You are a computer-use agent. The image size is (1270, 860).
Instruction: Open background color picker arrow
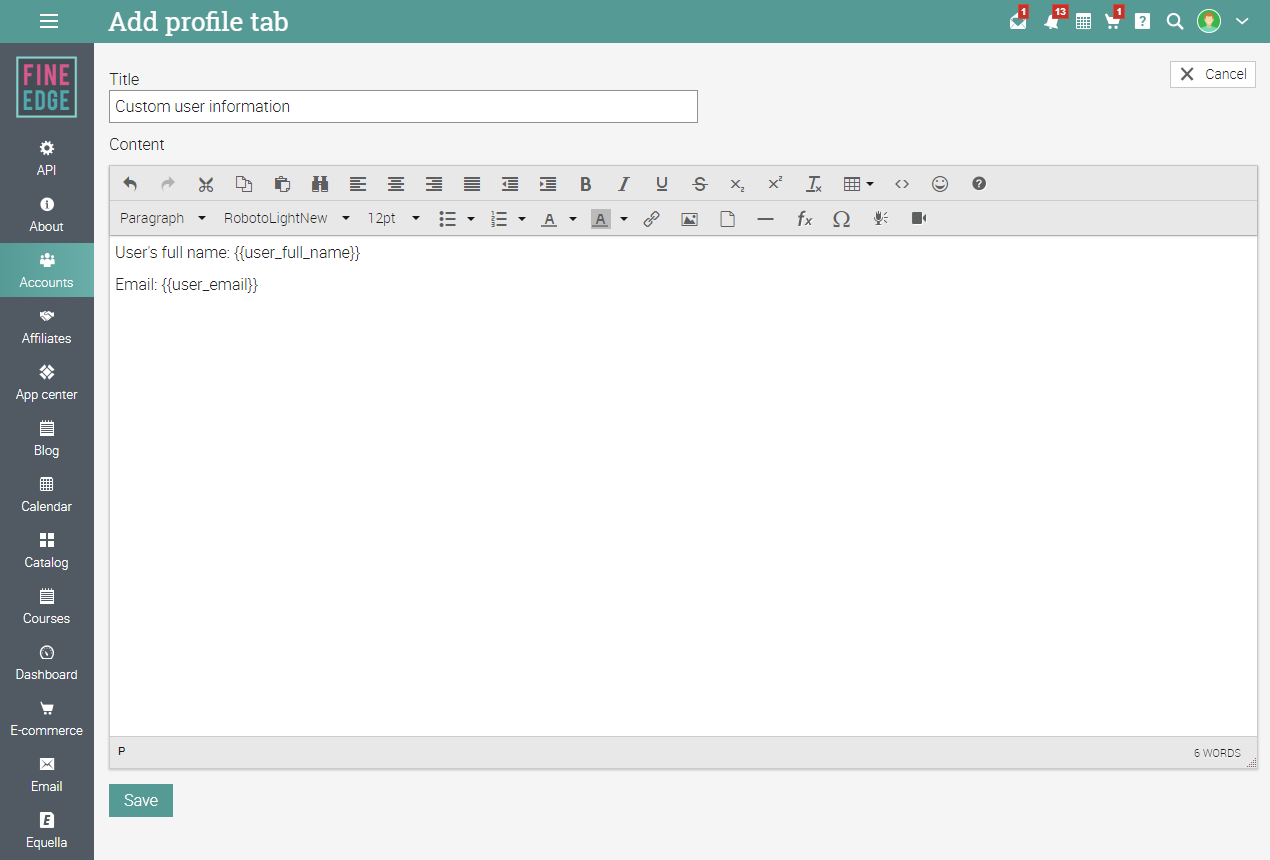[624, 219]
